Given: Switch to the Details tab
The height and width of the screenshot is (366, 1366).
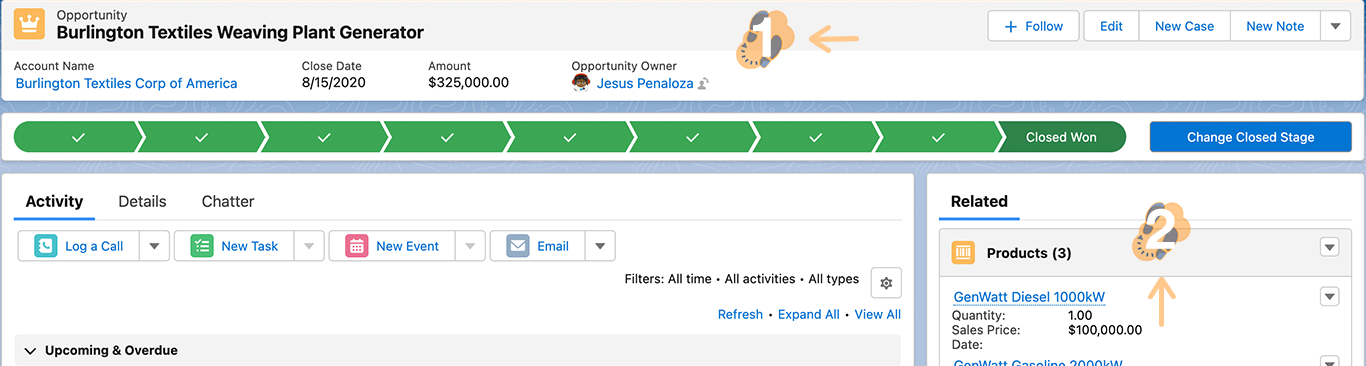Looking at the screenshot, I should pyautogui.click(x=142, y=201).
